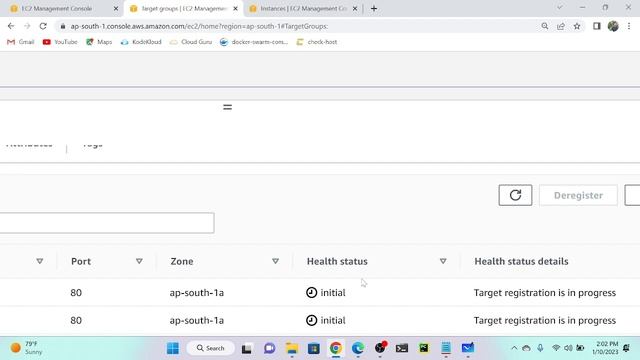Open the Maps bookmark
The image size is (640, 360).
(99, 42)
